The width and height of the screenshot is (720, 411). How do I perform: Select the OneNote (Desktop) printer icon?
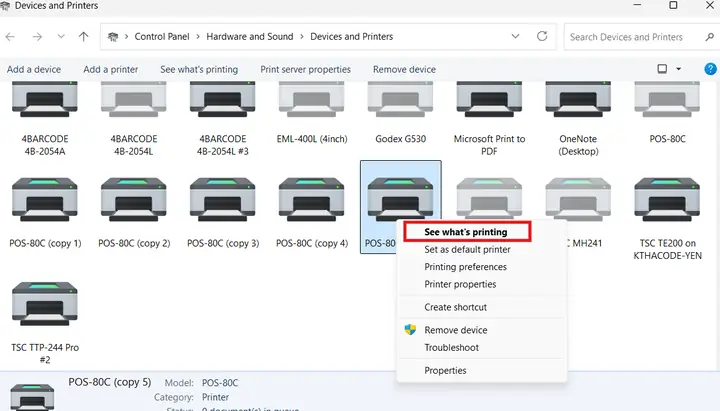578,100
